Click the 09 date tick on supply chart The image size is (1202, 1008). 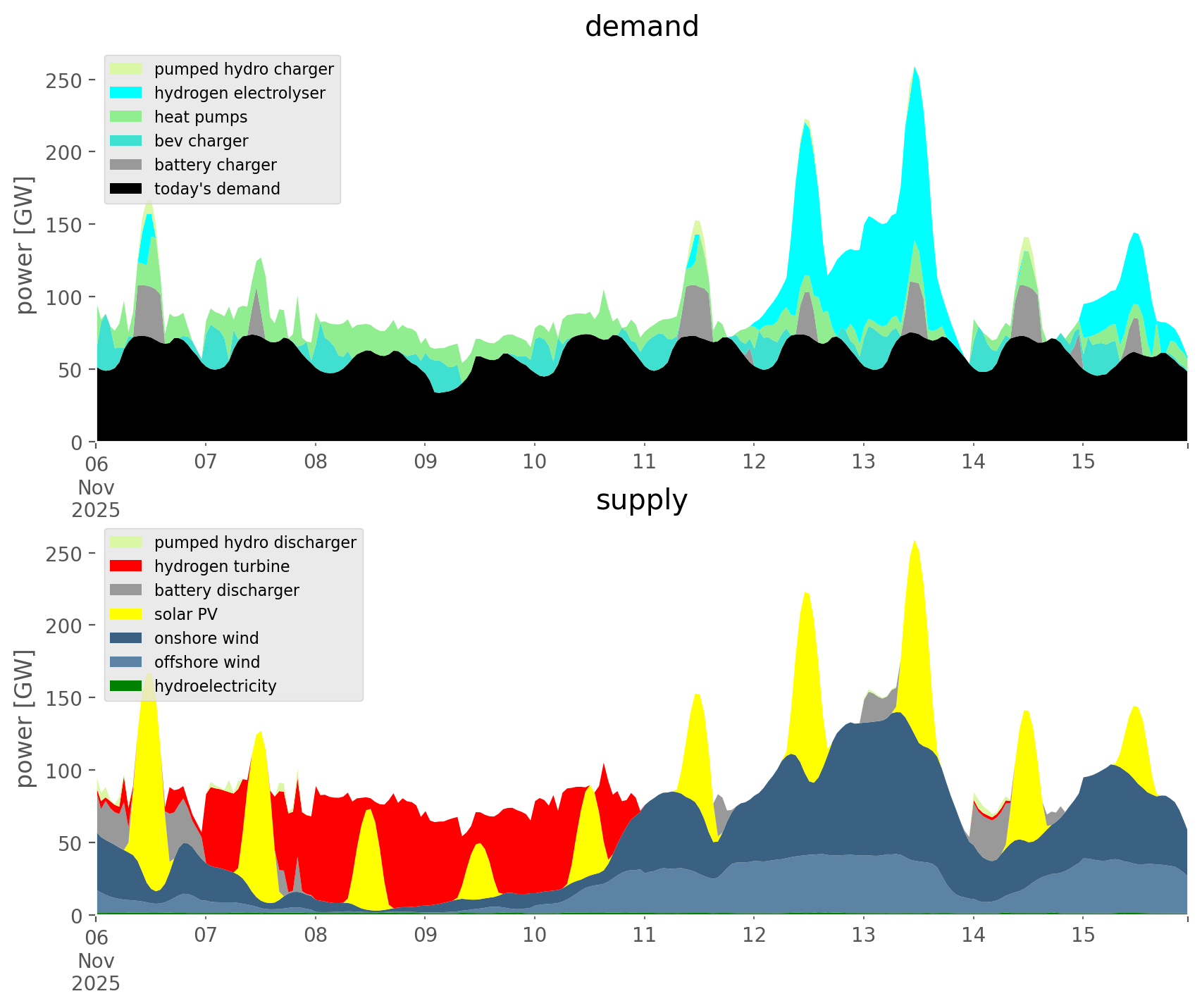(x=425, y=935)
